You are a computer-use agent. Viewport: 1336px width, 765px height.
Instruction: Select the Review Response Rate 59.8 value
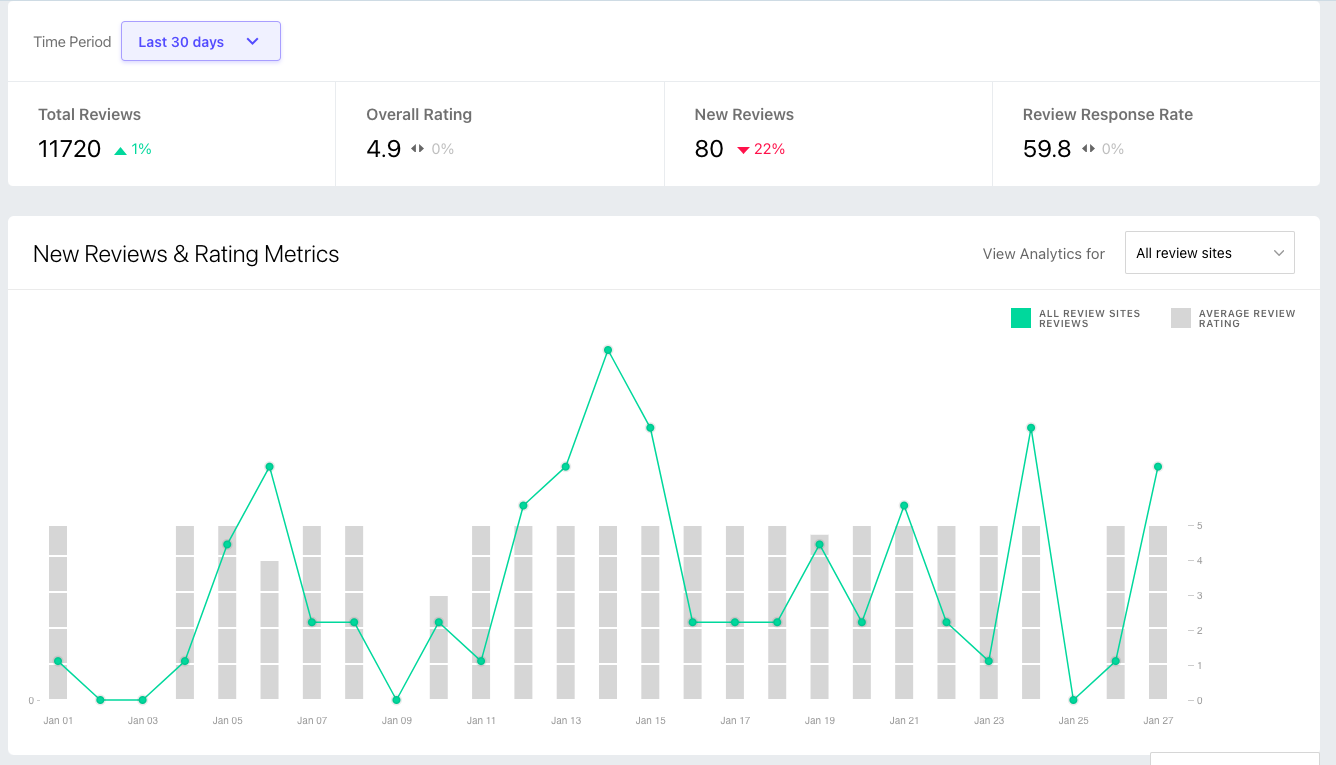click(x=1046, y=149)
